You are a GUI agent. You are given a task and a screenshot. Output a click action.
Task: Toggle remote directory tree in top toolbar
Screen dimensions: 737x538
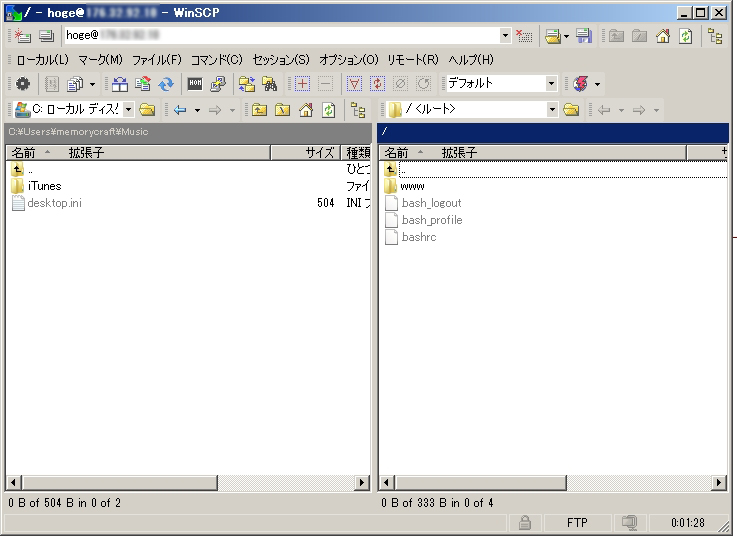715,36
